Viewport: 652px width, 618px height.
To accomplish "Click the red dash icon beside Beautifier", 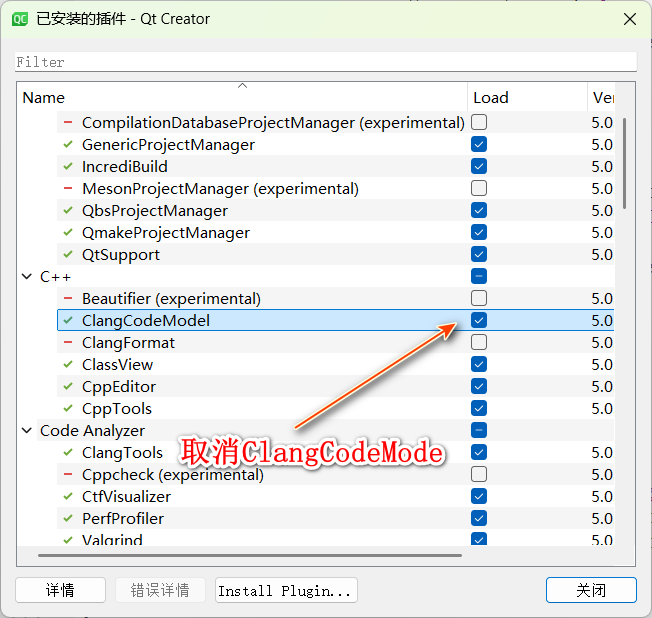I will (68, 299).
